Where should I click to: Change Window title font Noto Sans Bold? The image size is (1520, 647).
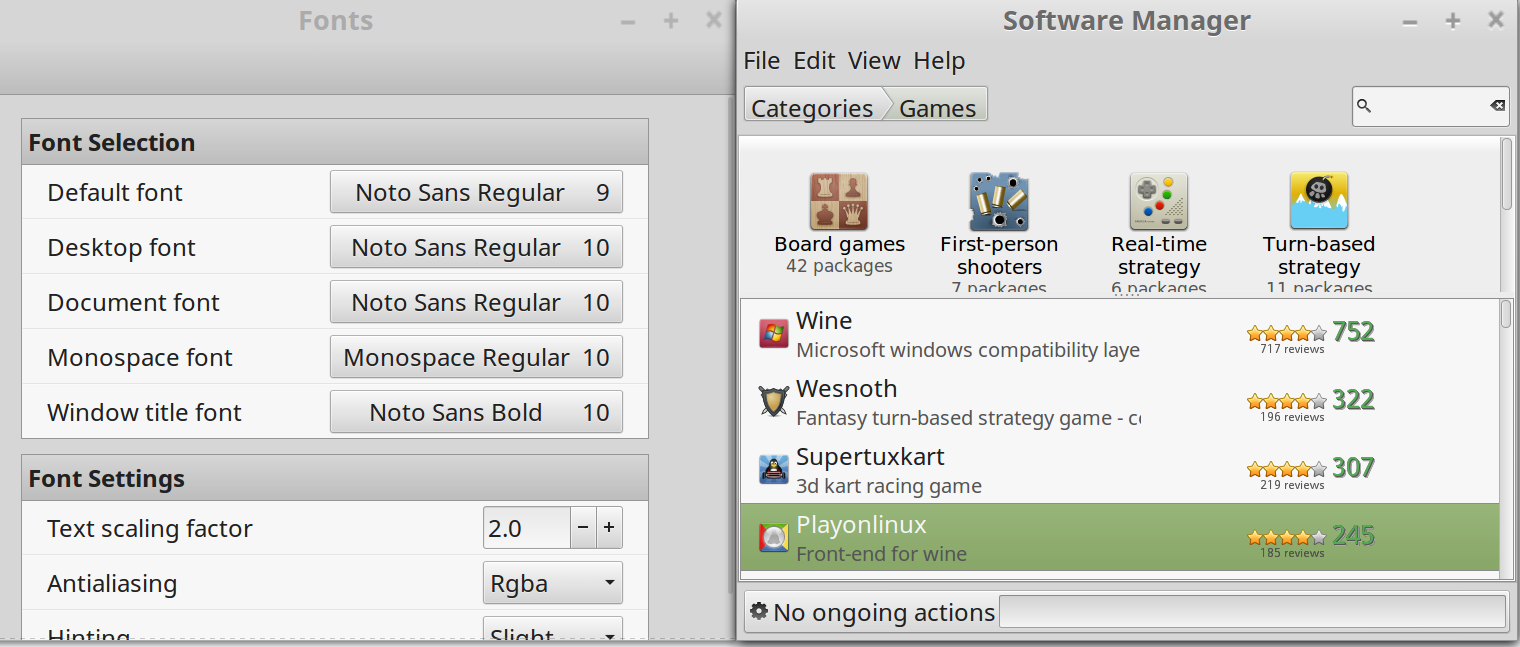[x=476, y=412]
